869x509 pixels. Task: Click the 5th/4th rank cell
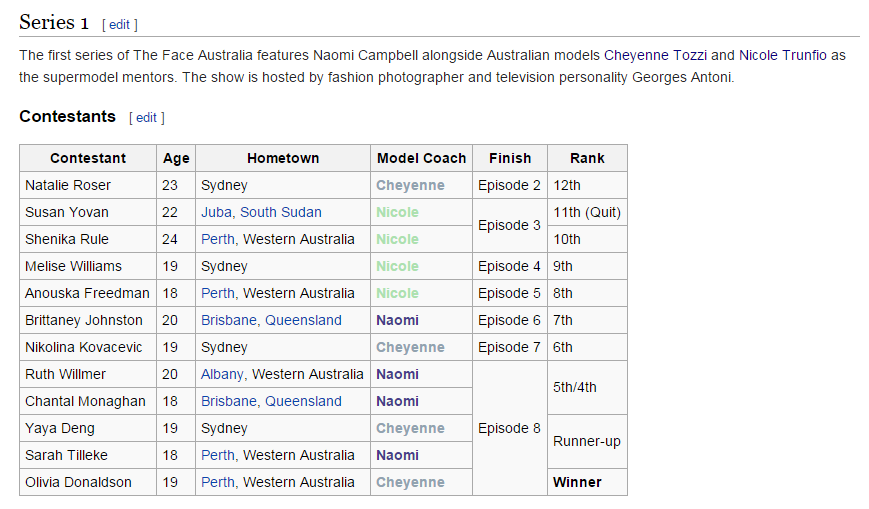[587, 388]
